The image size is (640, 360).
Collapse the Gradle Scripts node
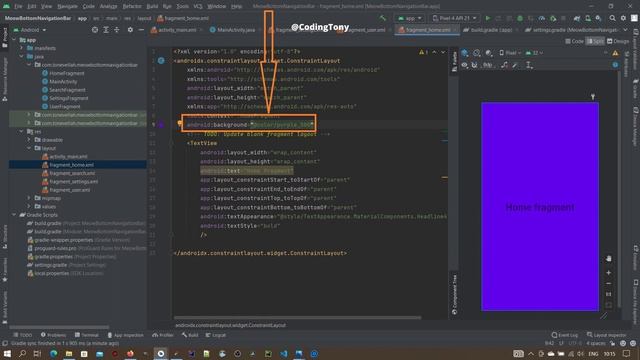tap(15, 215)
